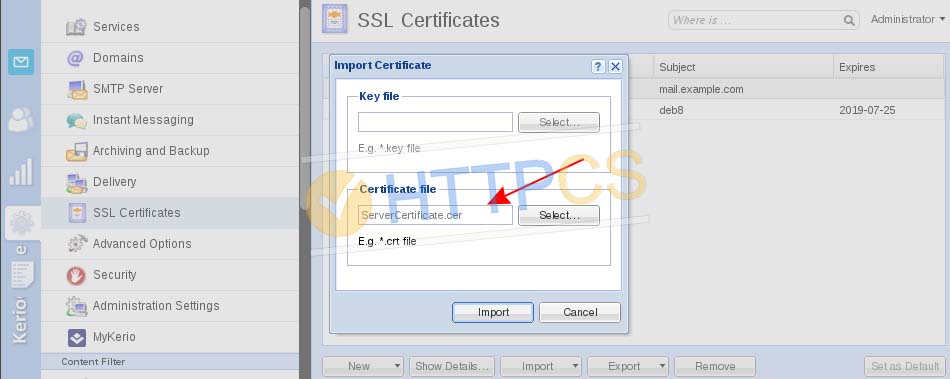Sort by the Expires column header
Viewport: 950px width, 379px height.
click(x=889, y=67)
